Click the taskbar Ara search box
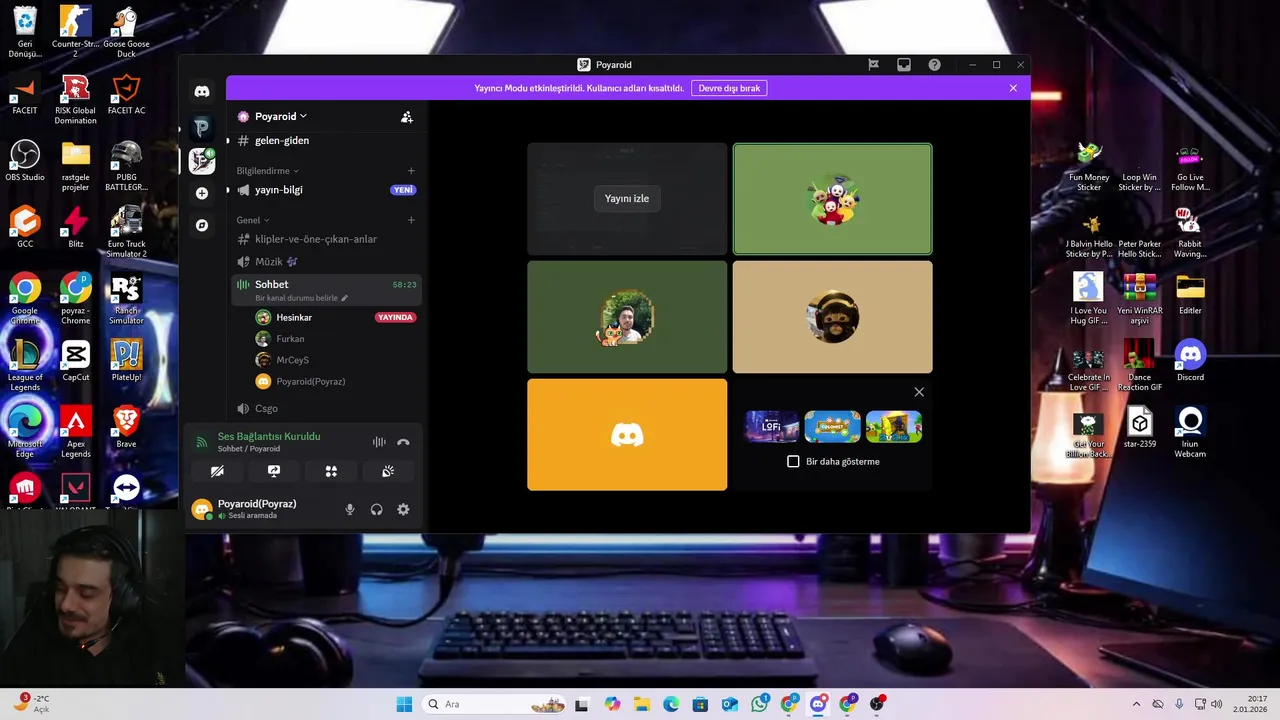 pos(495,704)
